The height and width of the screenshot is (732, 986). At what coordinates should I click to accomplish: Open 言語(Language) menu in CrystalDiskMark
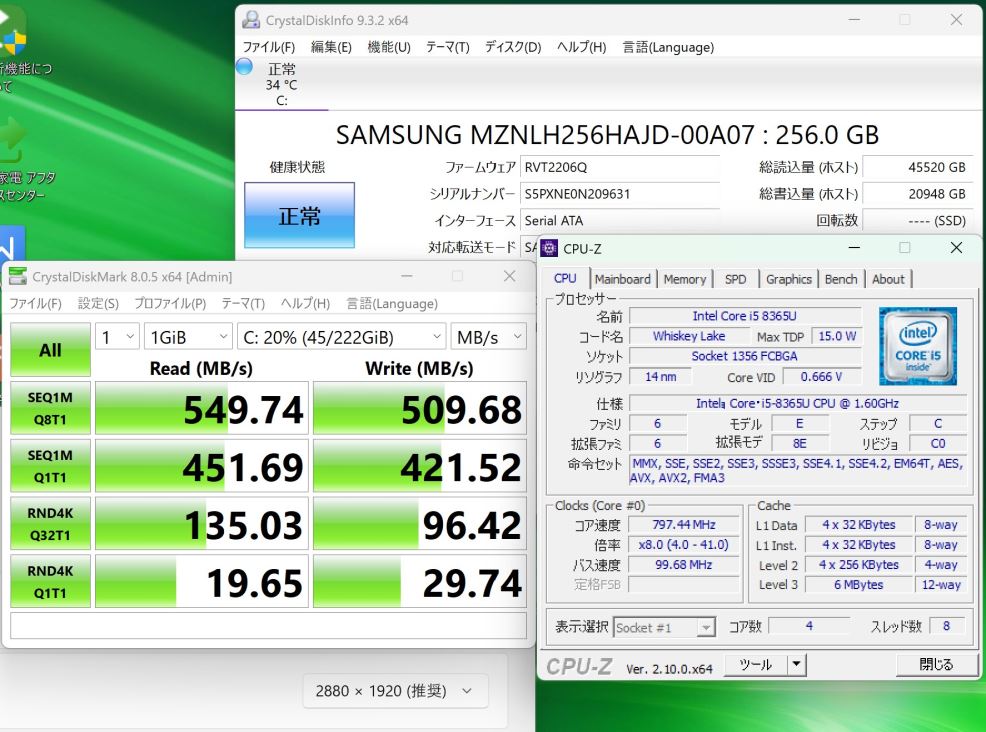click(x=392, y=304)
